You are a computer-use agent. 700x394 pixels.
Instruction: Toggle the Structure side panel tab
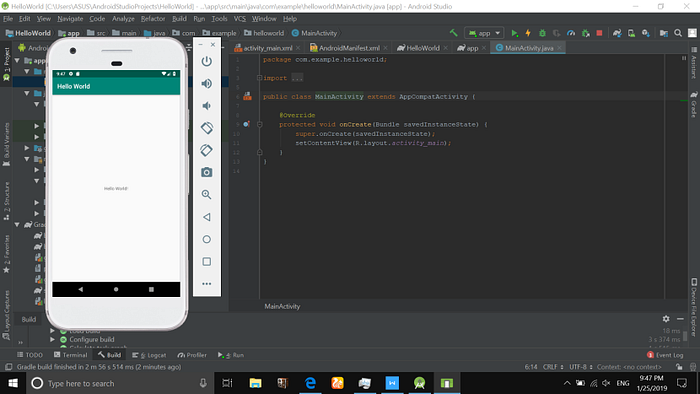pos(6,201)
